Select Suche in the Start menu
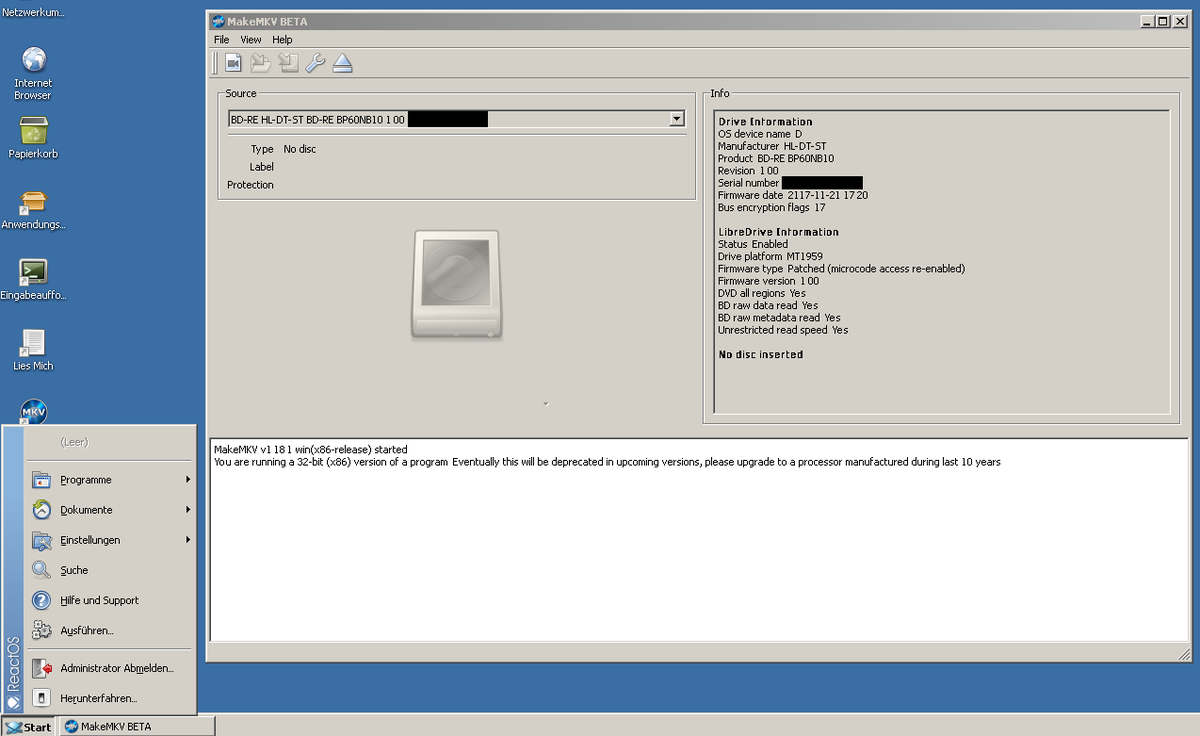Viewport: 1200px width, 736px height. [110, 570]
